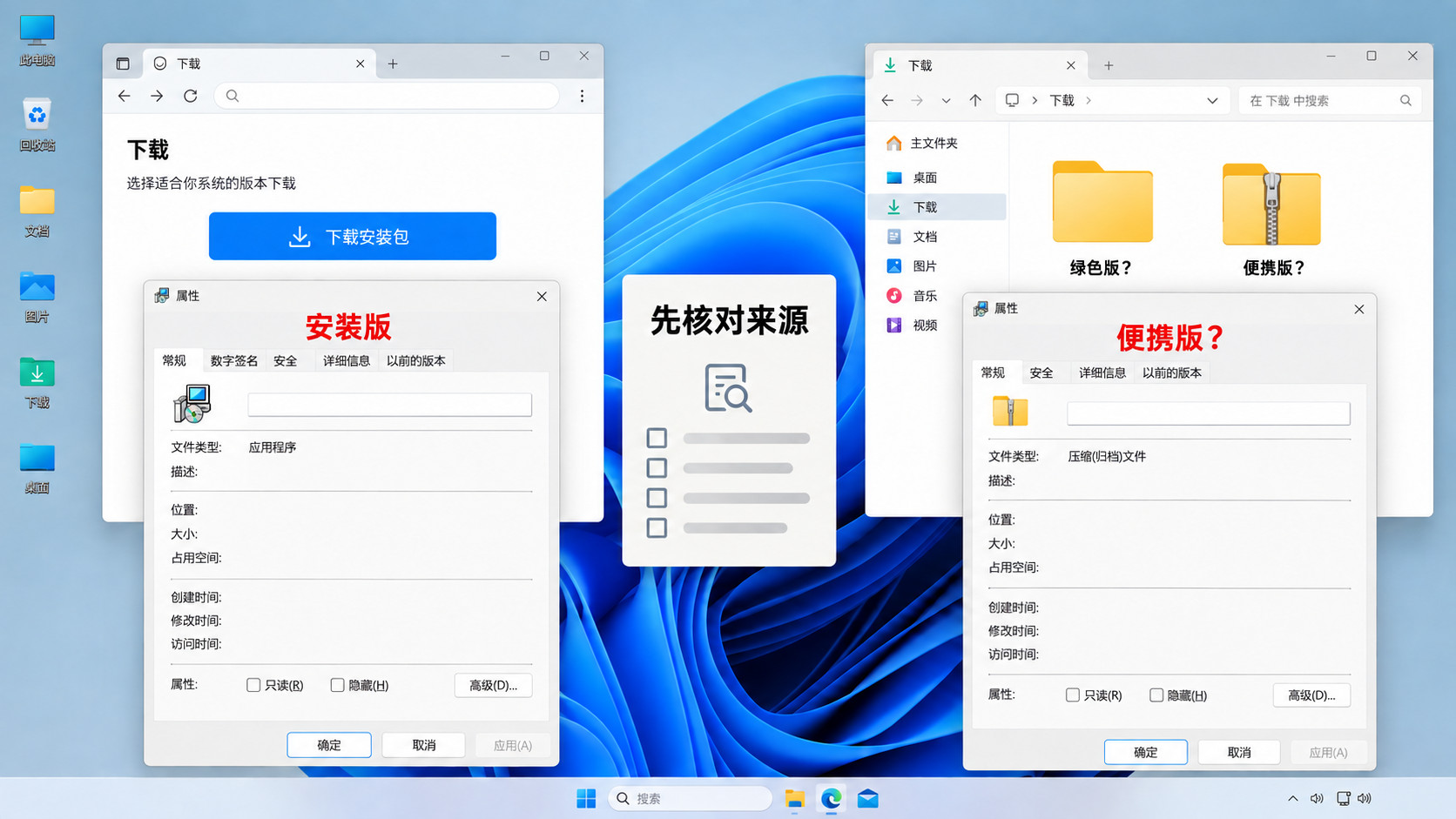Viewport: 1456px width, 819px height.
Task: Open 高级(D)... in 便携版 properties
Action: 1311,695
